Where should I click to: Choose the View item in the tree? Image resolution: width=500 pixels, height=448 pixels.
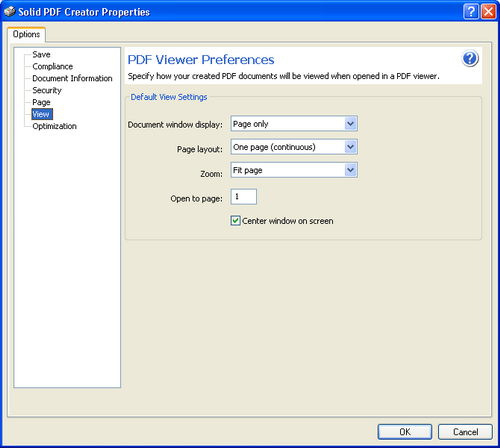click(41, 114)
